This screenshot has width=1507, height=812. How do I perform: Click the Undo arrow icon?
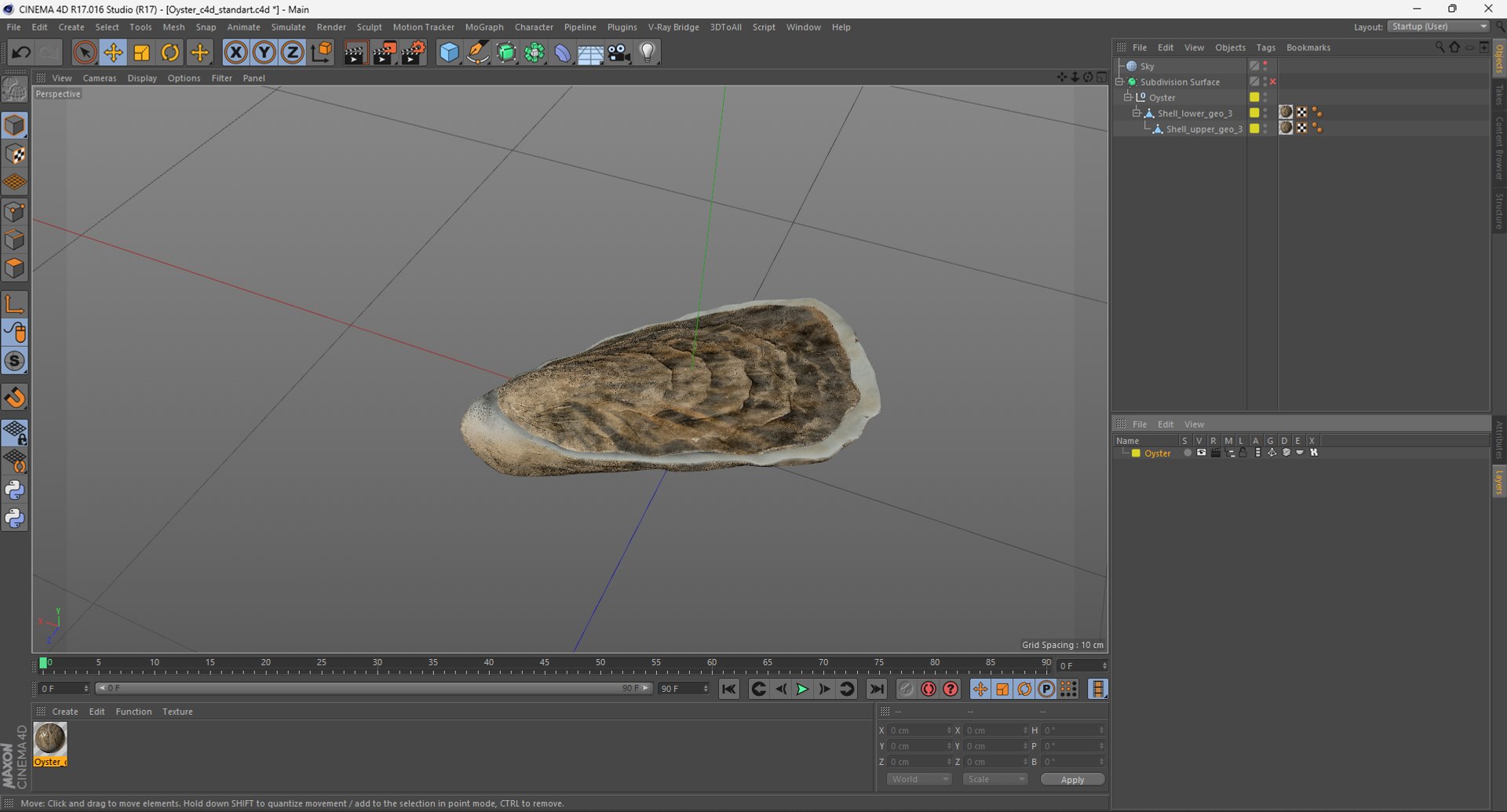(21, 53)
